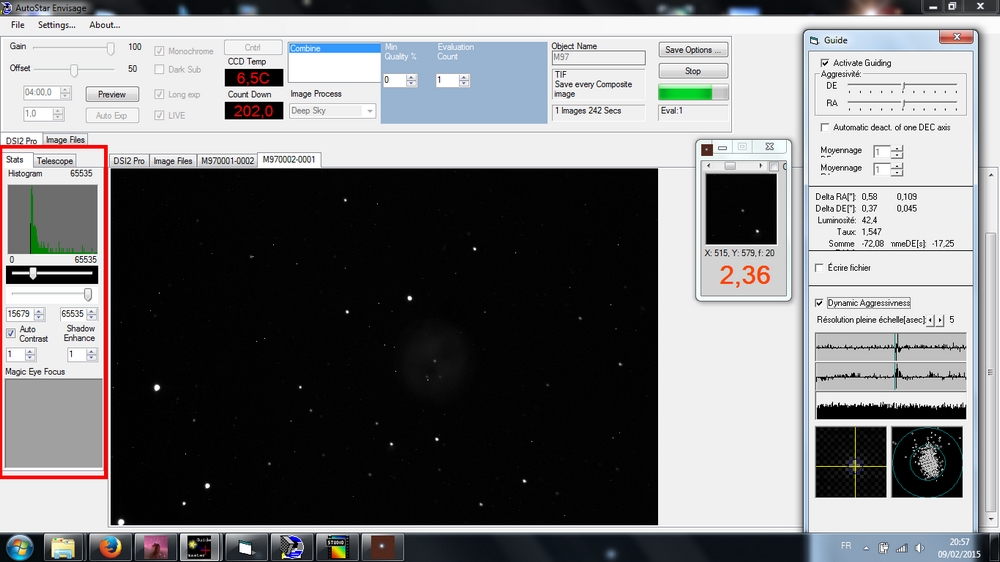
Task: Open the guide star taskbar icon
Action: [x=382, y=547]
